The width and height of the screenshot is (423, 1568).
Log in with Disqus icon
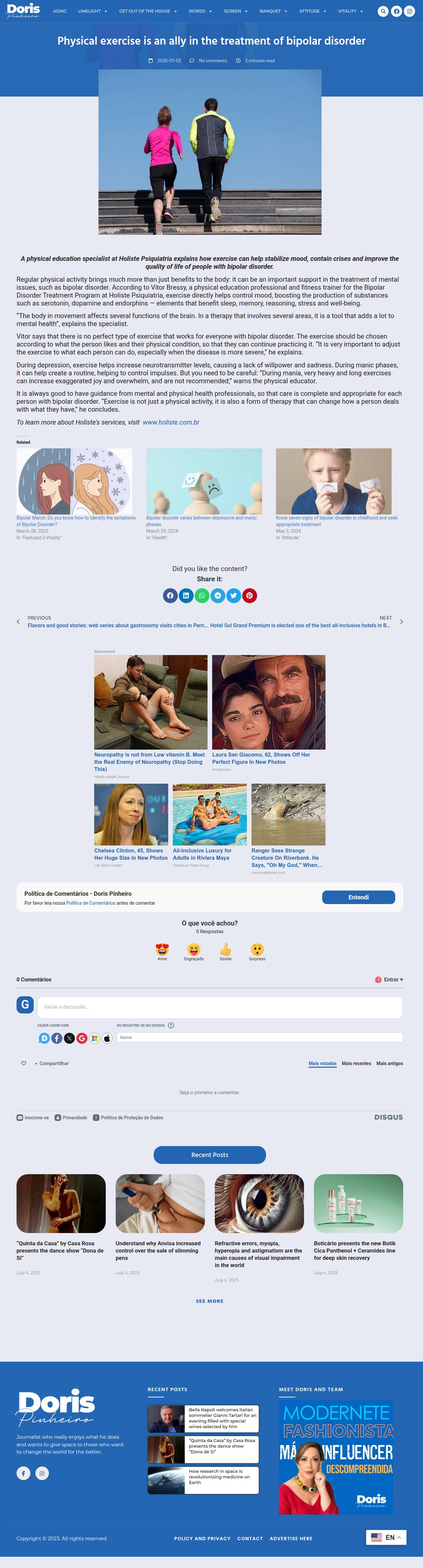pos(44,1038)
